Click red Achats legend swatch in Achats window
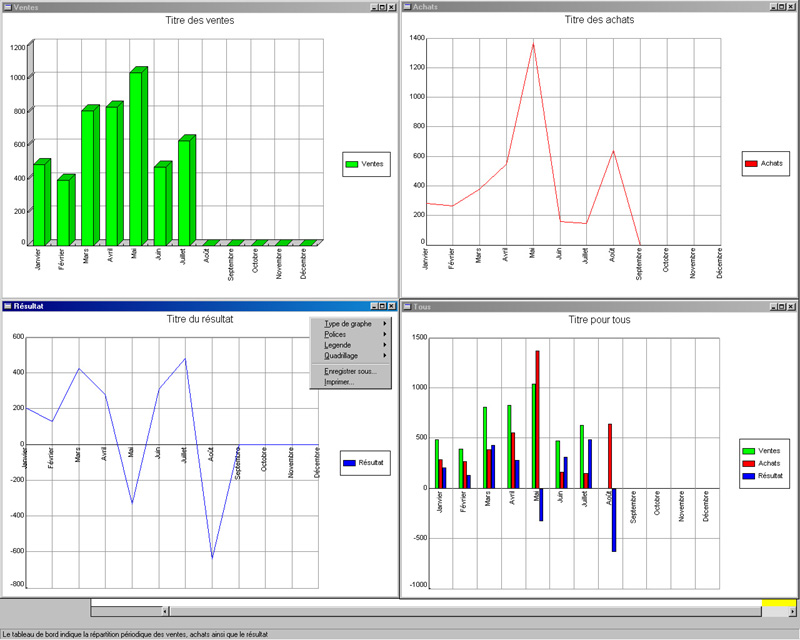 pyautogui.click(x=752, y=163)
